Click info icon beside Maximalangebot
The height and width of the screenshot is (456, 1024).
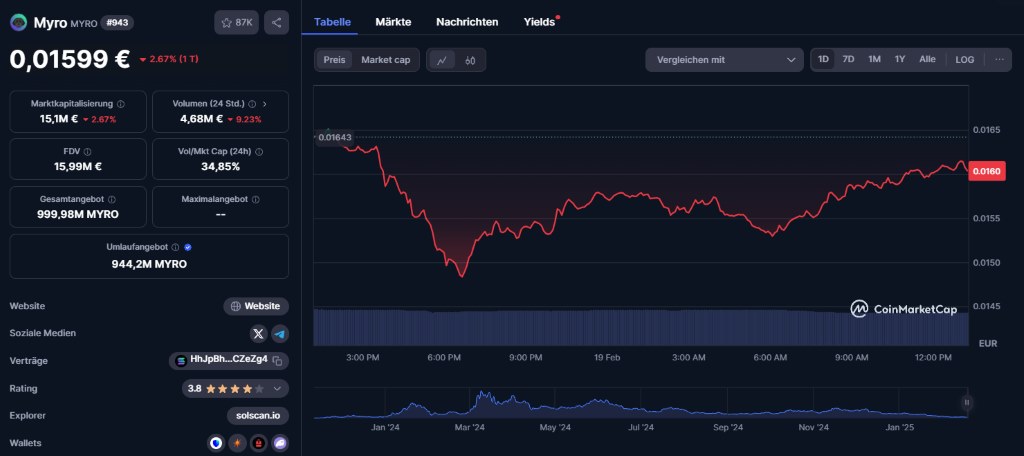(255, 199)
